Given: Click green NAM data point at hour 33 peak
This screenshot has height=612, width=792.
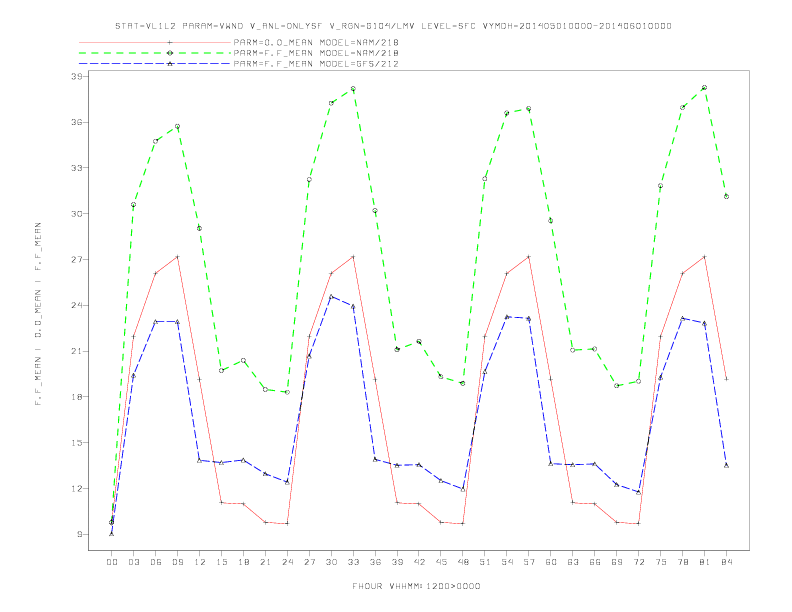Looking at the screenshot, I should click(353, 89).
